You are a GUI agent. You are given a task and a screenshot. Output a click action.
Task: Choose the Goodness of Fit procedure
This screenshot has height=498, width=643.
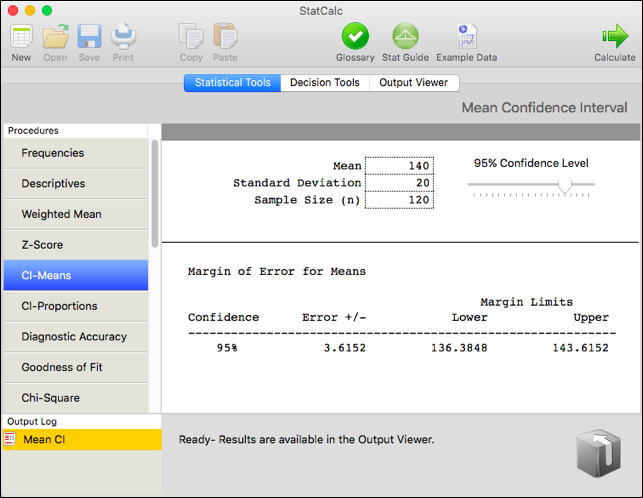[76, 367]
